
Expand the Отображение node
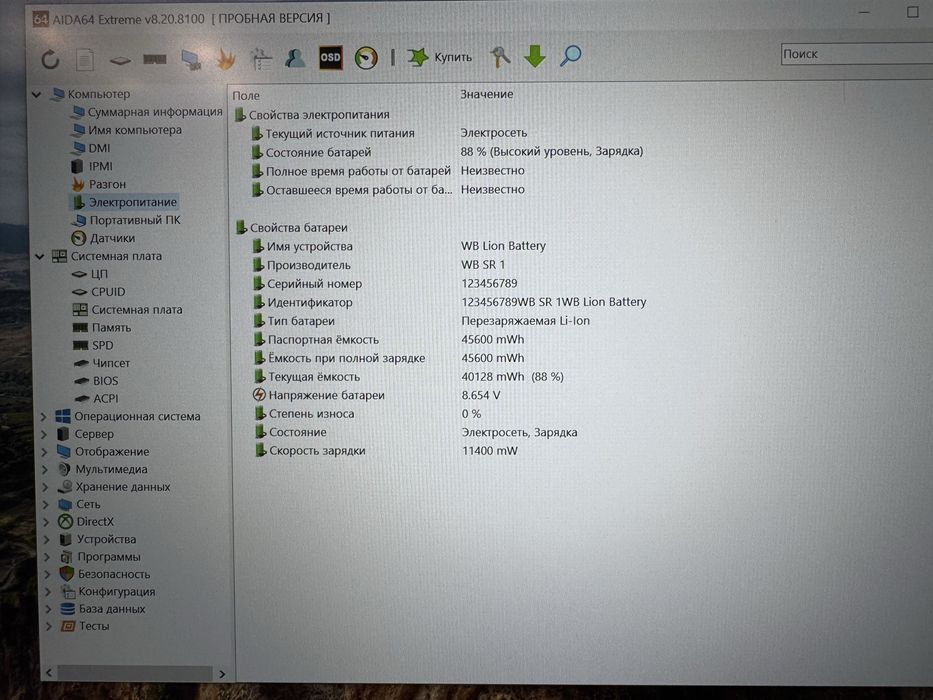click(x=45, y=452)
